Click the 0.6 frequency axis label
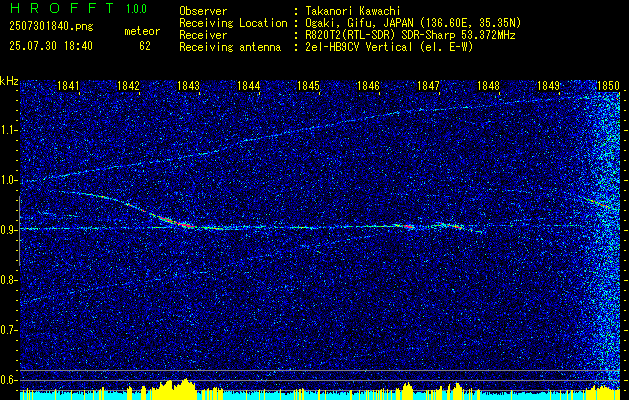Image resolution: width=629 pixels, height=400 pixels. [x=8, y=380]
